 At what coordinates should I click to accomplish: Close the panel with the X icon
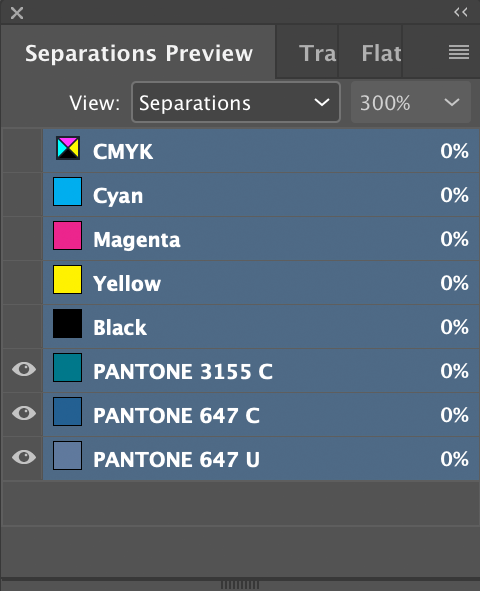[x=17, y=13]
